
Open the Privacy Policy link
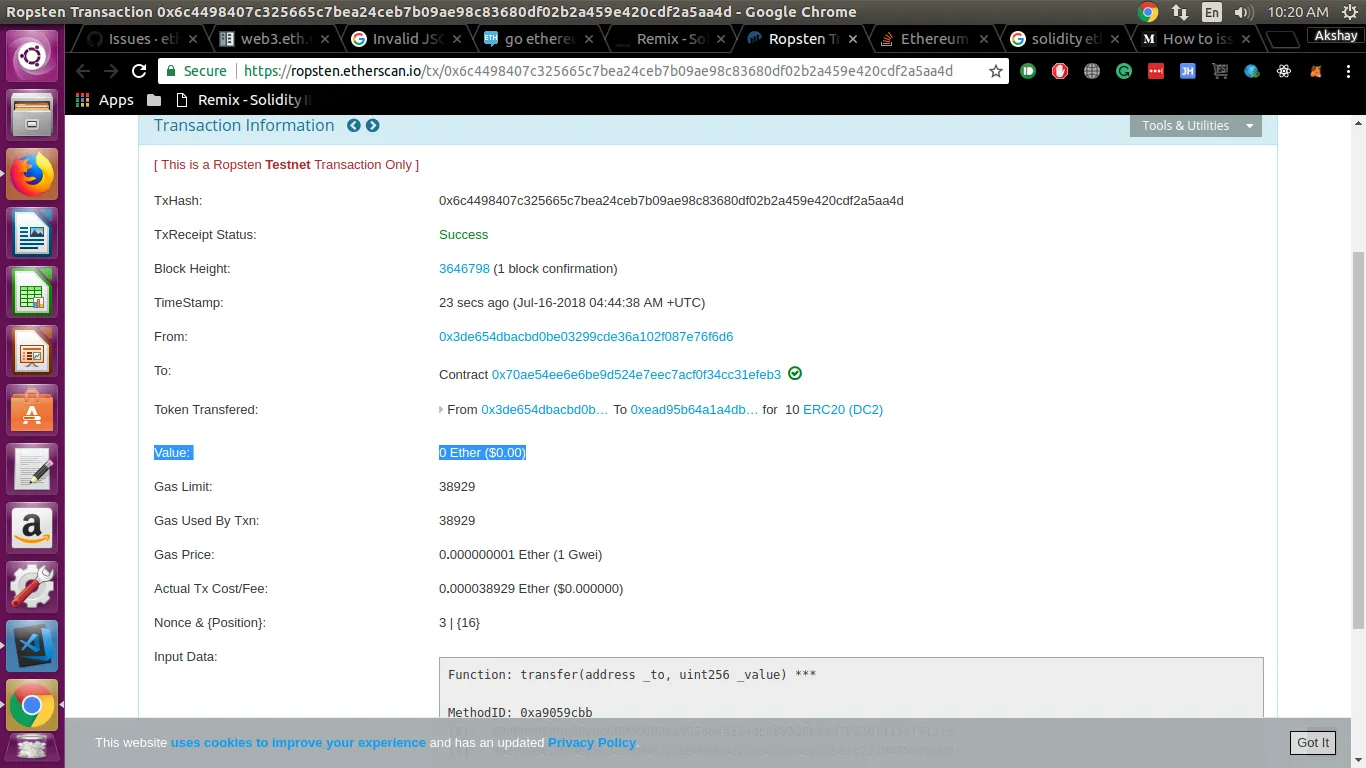click(592, 743)
